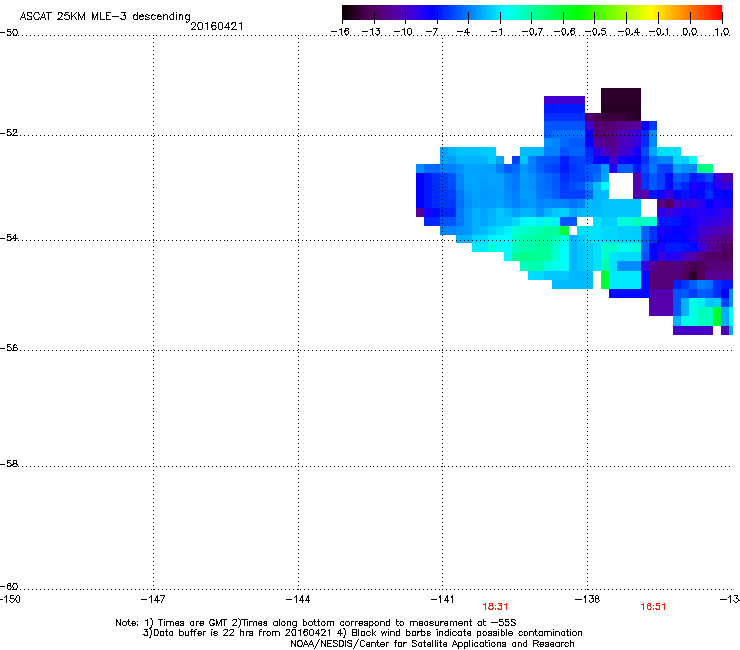This screenshot has height=650, width=740.
Task: Pick the pure green section of the colorbar
Action: click(578, 12)
